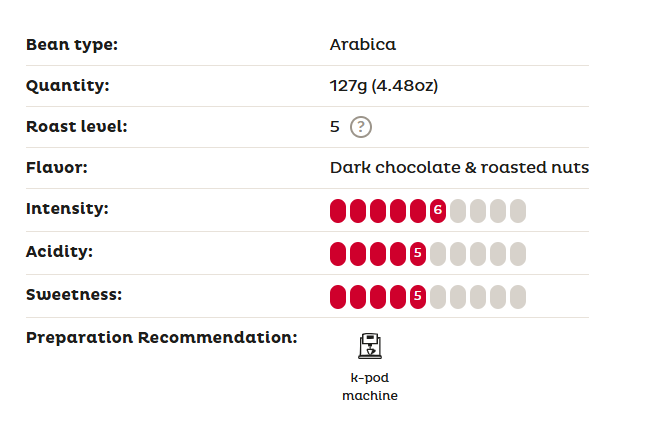Image resolution: width=666 pixels, height=447 pixels.
Task: Click the Acidity pill numbered 5
Action: click(x=417, y=254)
